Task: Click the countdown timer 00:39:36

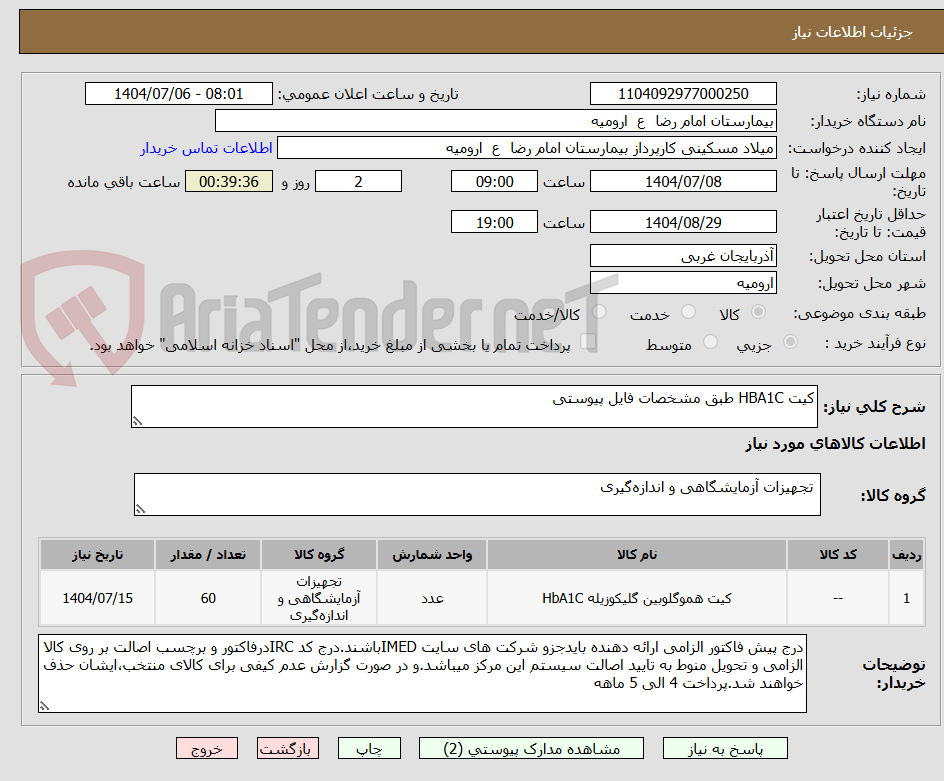Action: tap(229, 181)
